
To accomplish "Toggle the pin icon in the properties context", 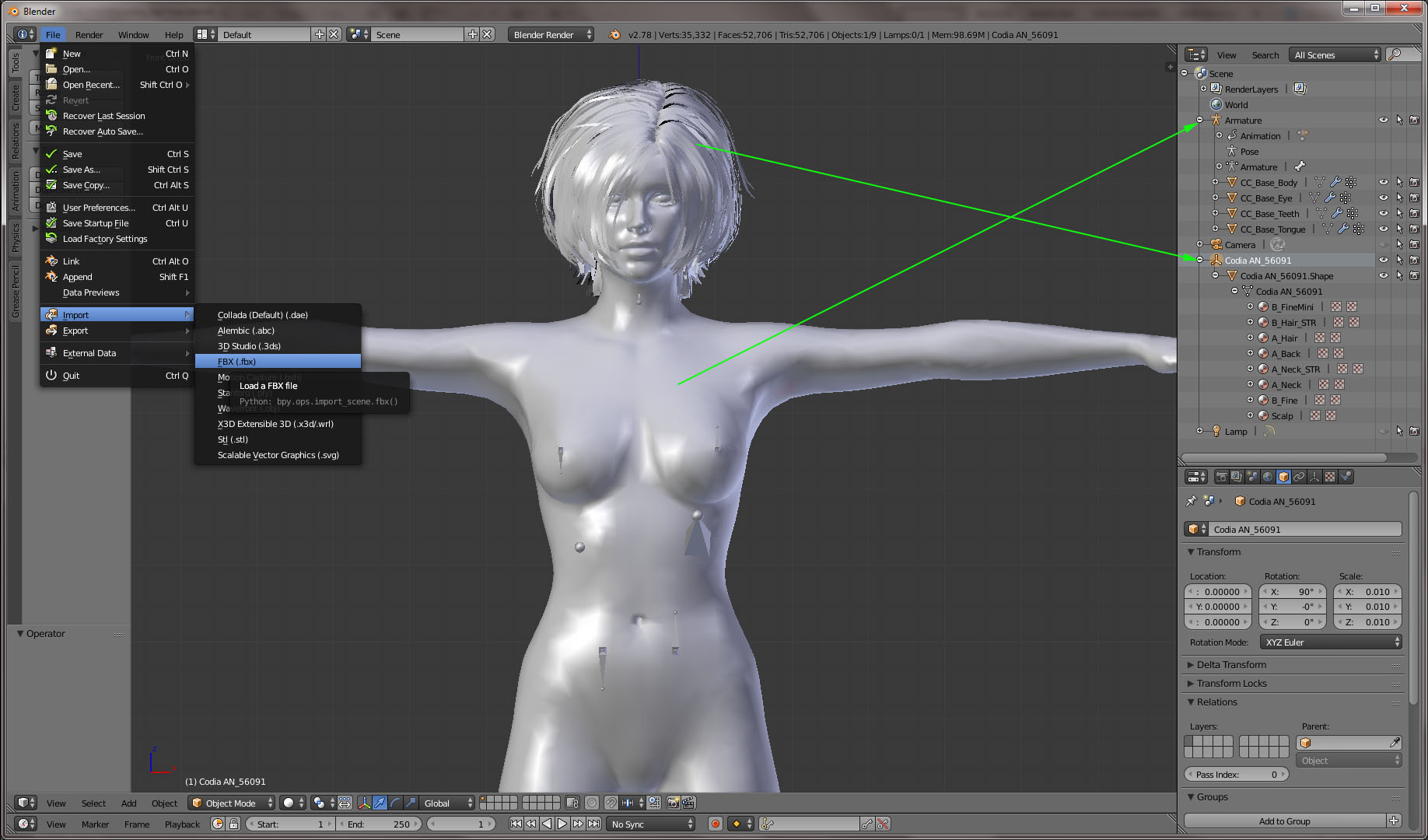I will coord(1191,501).
